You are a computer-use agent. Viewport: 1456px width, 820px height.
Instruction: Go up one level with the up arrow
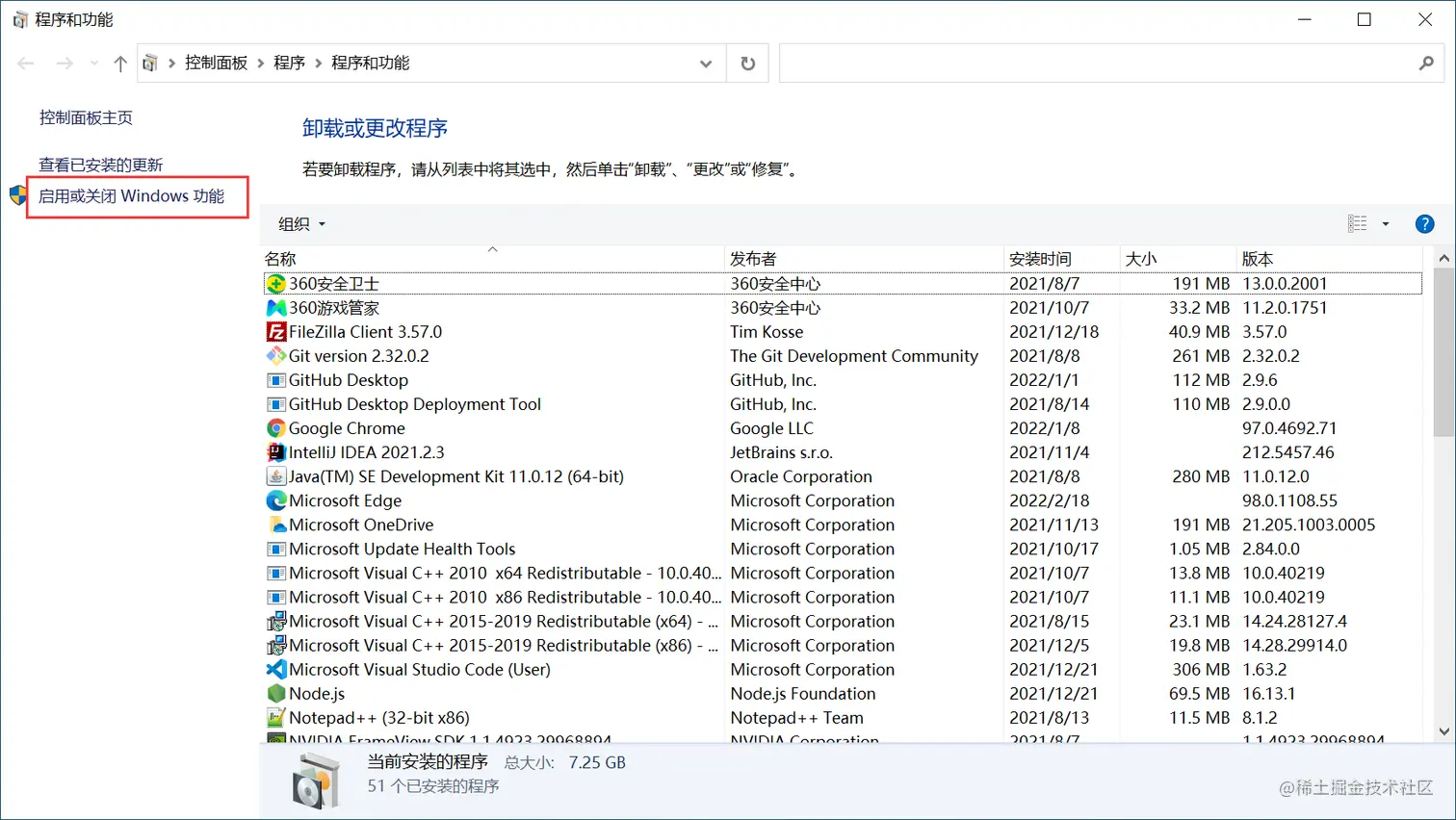(x=120, y=64)
